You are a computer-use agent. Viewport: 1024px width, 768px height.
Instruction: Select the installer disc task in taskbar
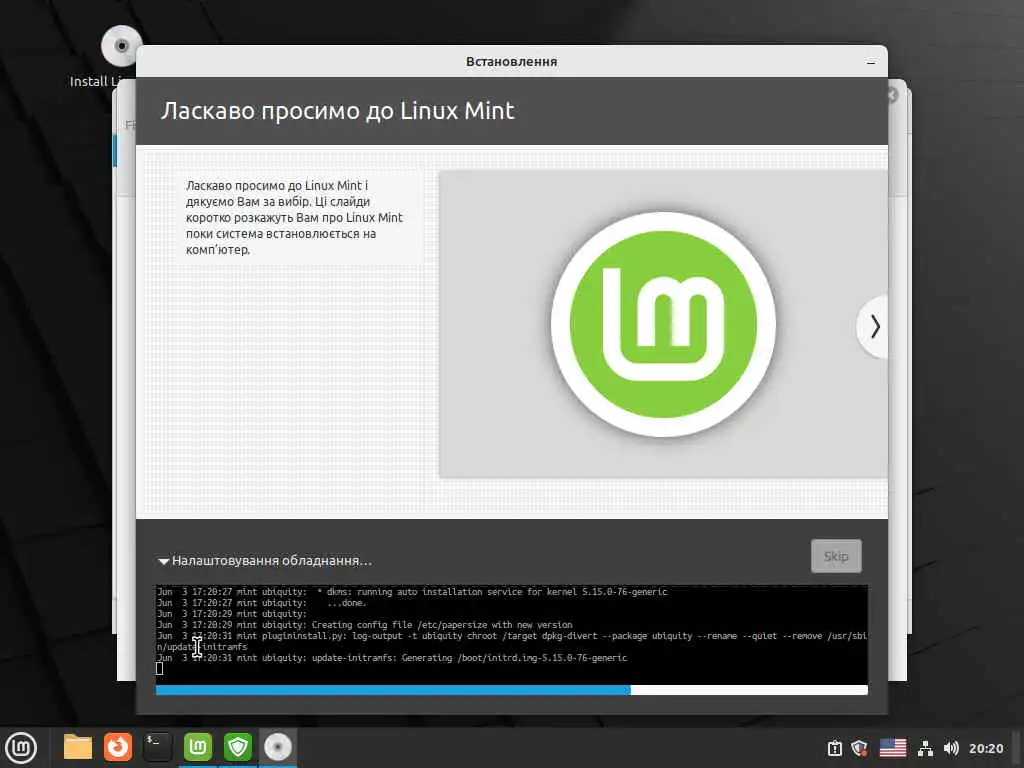click(278, 747)
